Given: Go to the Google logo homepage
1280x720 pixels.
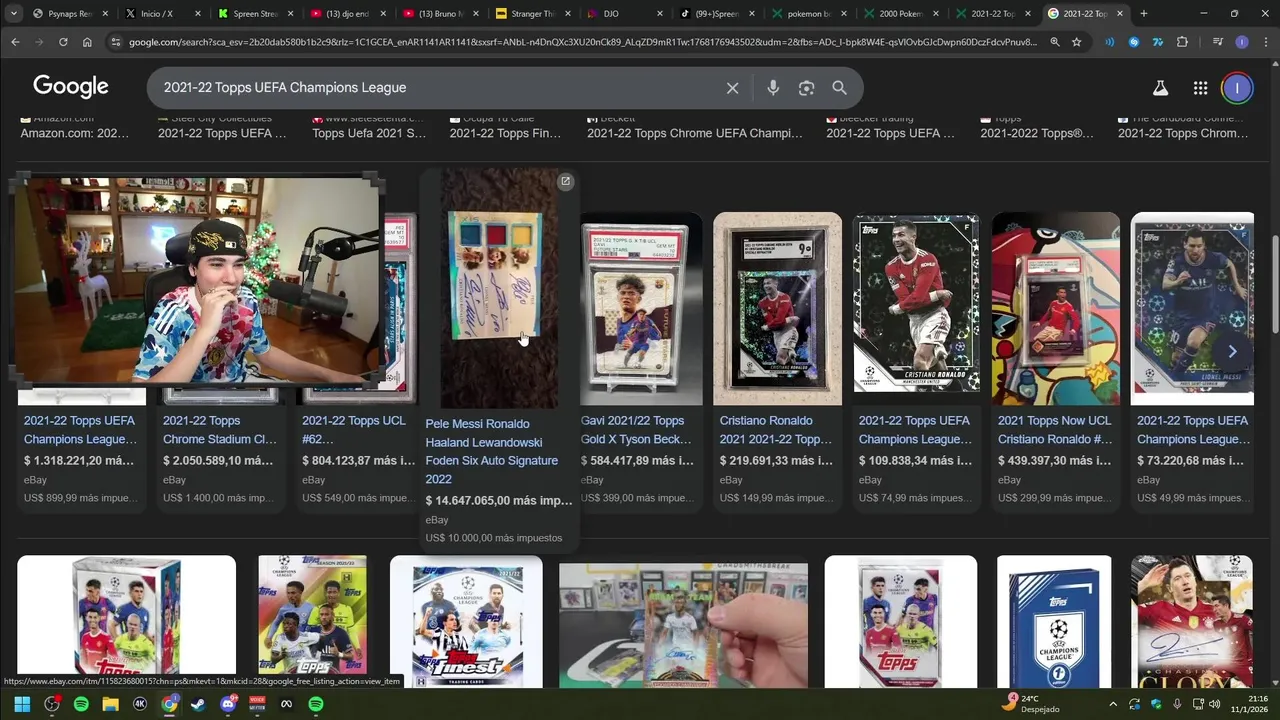Looking at the screenshot, I should click(x=71, y=87).
